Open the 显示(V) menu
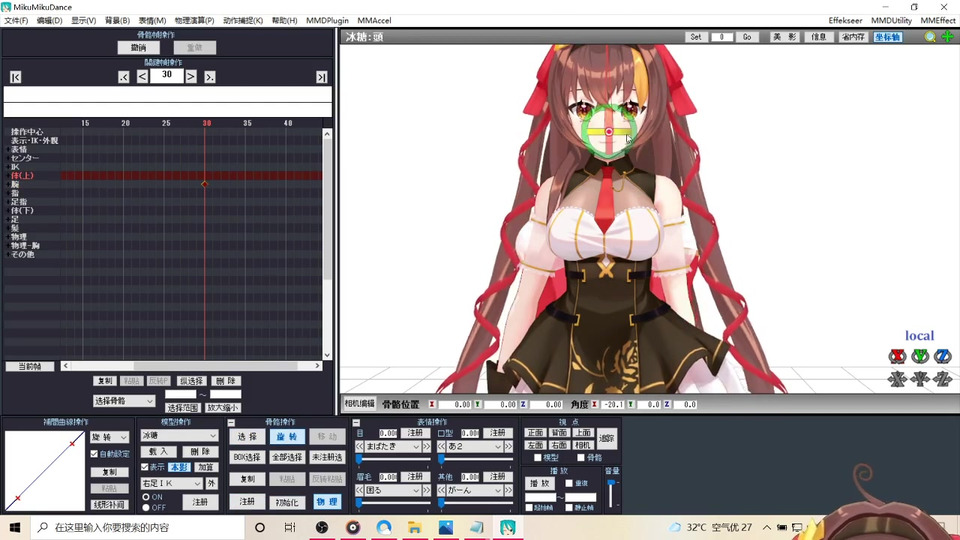This screenshot has width=960, height=540. pos(83,20)
